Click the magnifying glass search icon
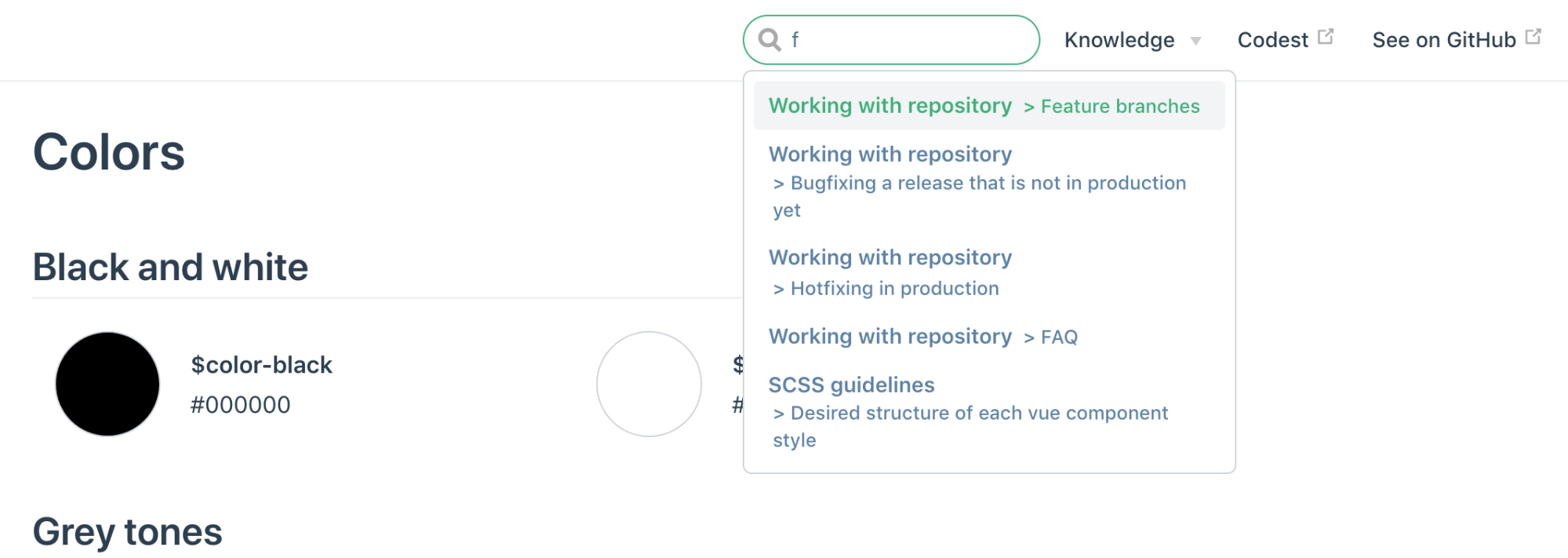 [769, 39]
